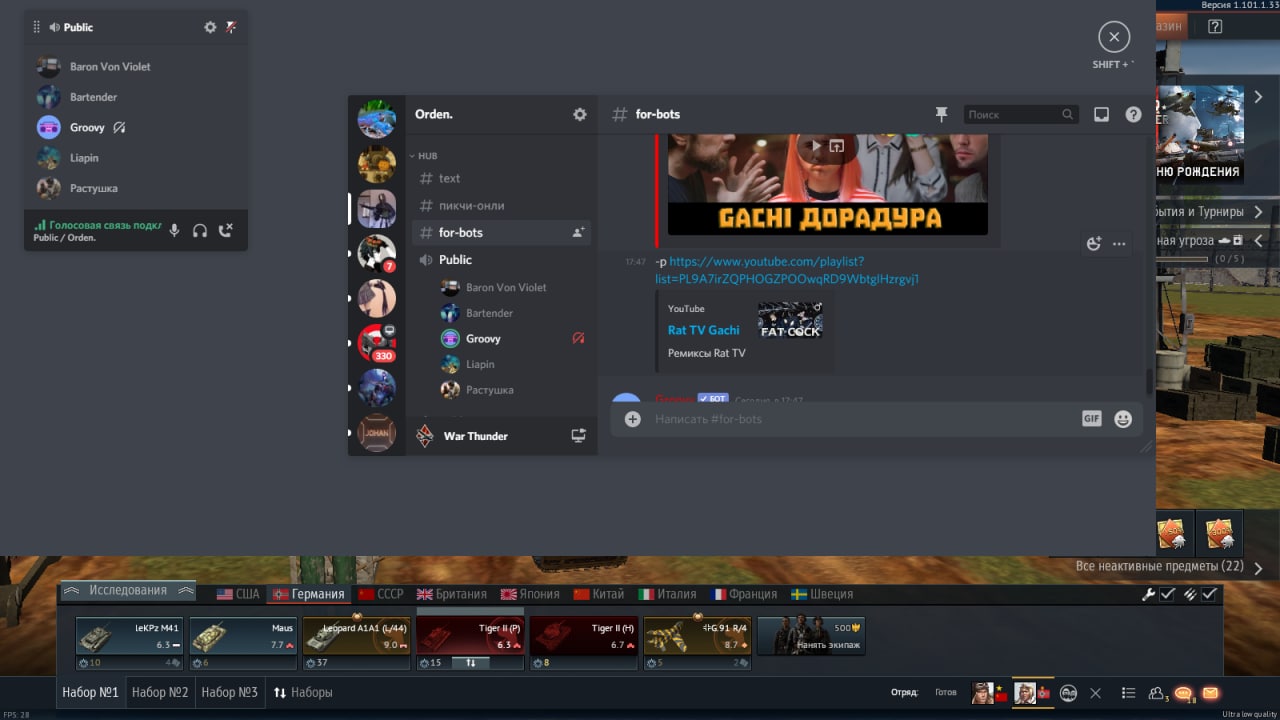Select the Британия nation tab

pos(452,594)
